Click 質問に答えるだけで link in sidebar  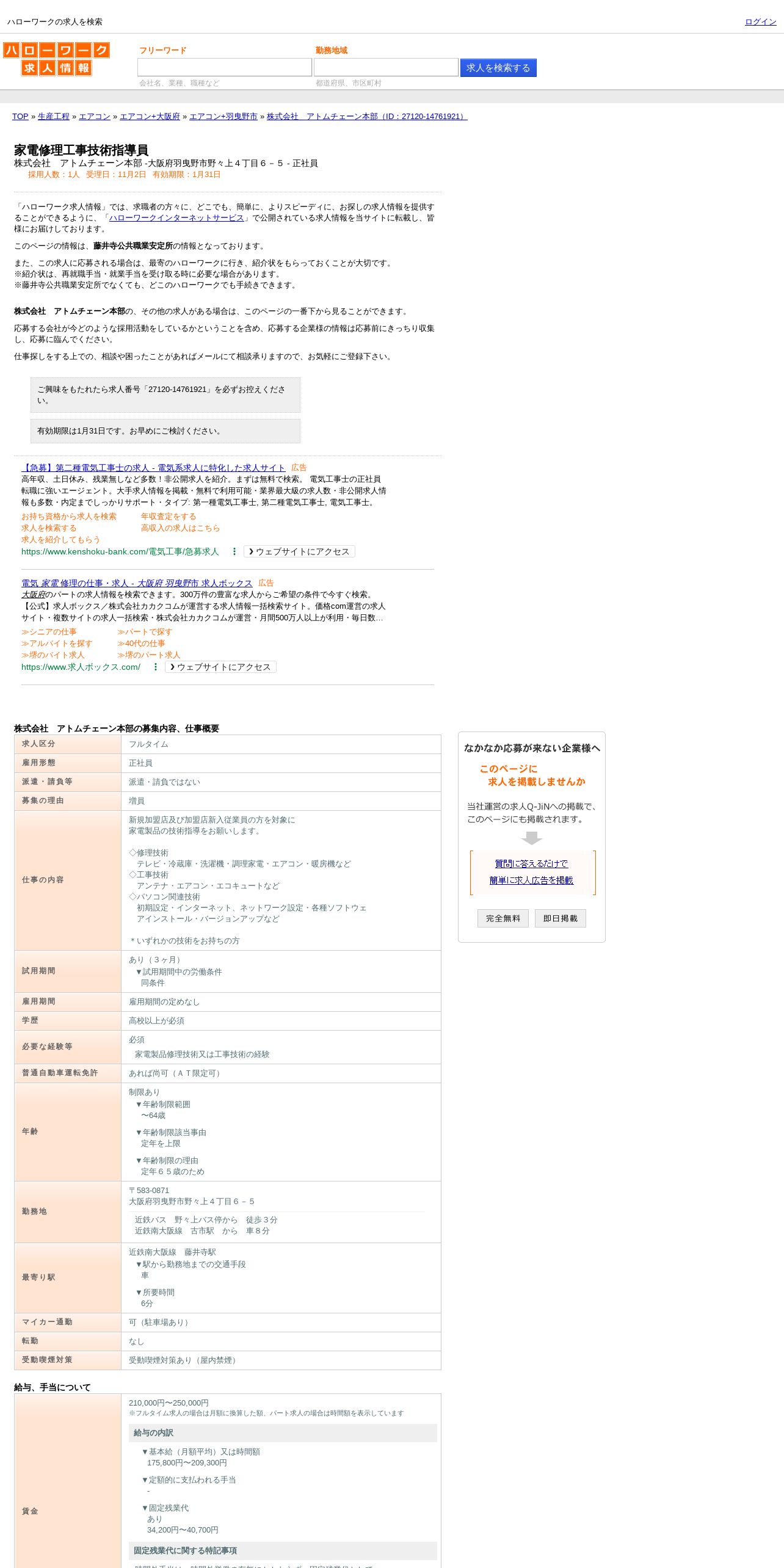531,864
